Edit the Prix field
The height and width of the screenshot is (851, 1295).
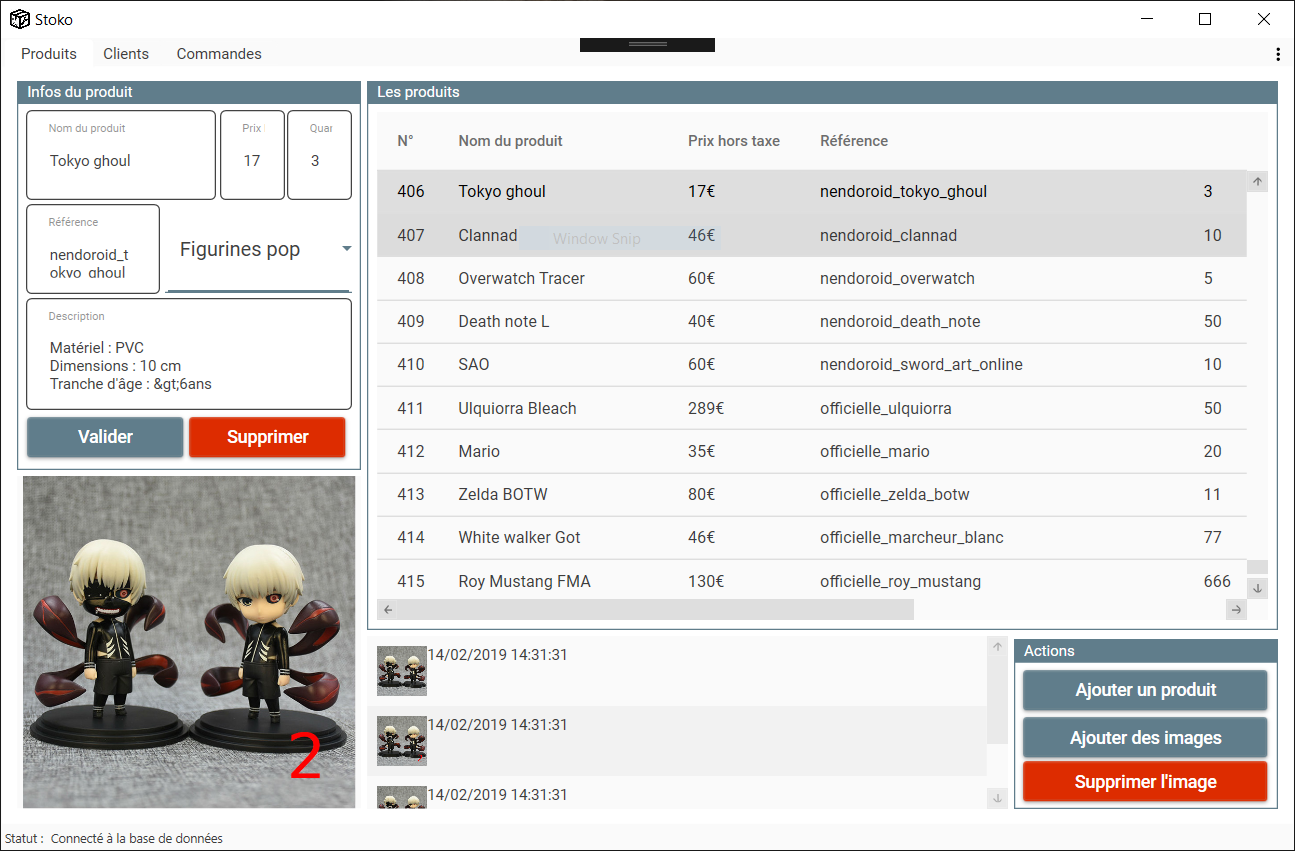point(252,155)
